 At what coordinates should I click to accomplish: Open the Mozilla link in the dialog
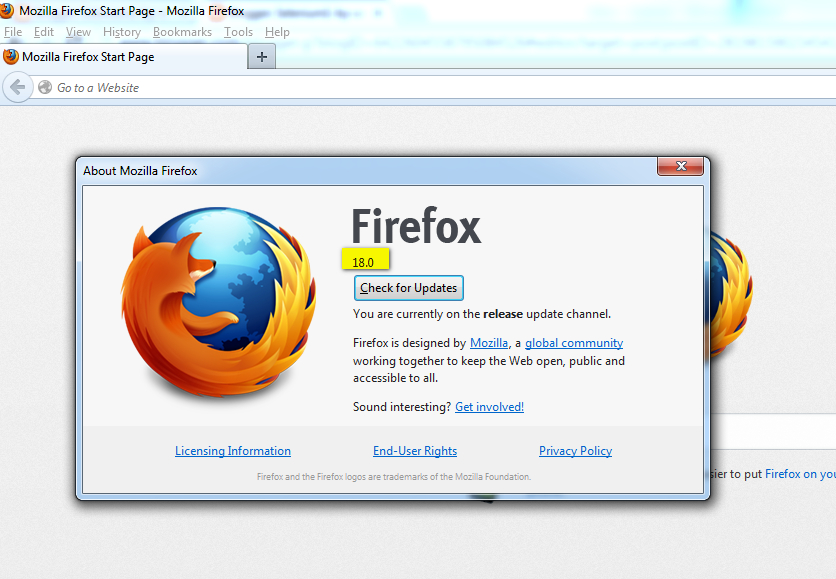click(488, 342)
